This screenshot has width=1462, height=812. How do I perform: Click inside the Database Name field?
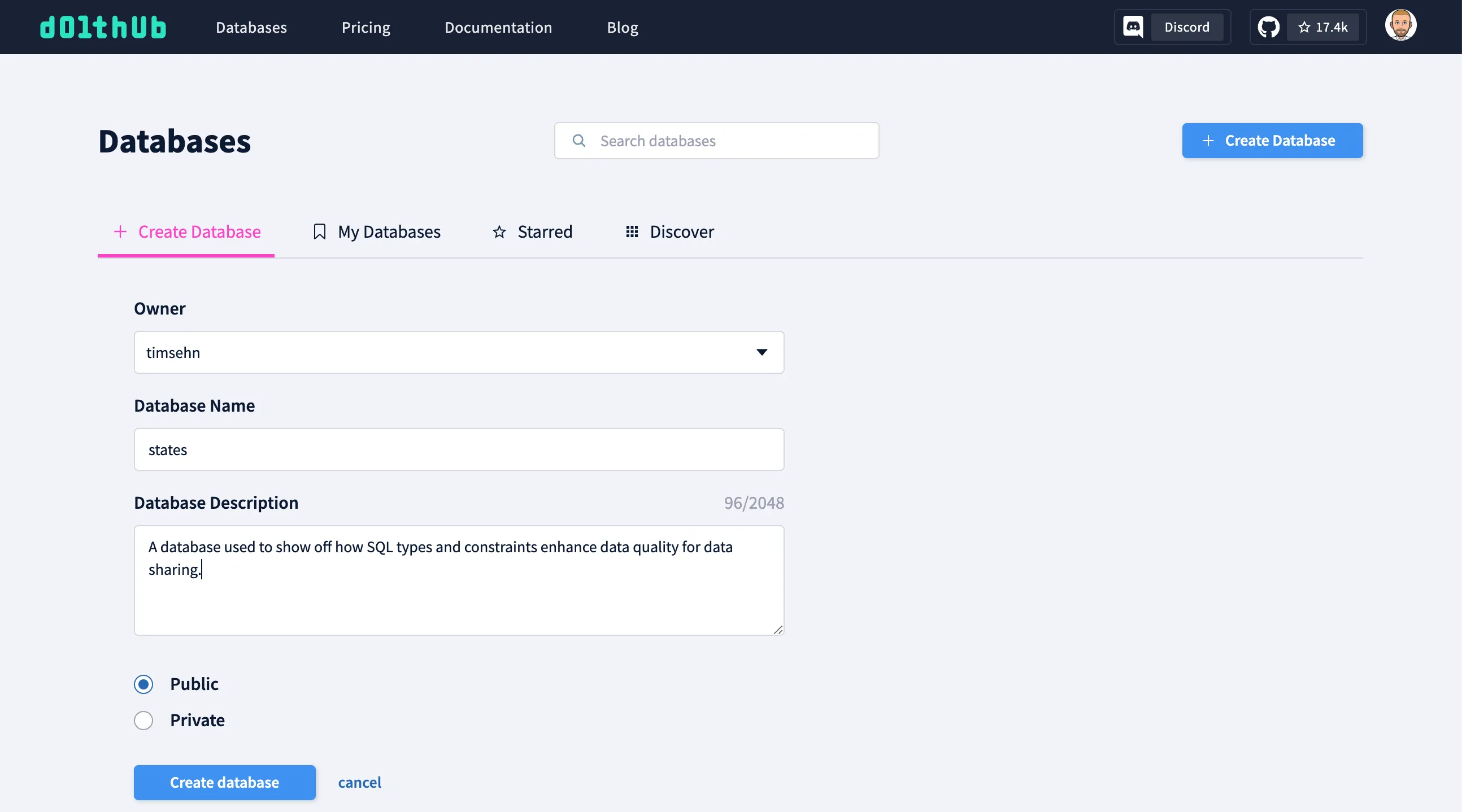click(459, 449)
